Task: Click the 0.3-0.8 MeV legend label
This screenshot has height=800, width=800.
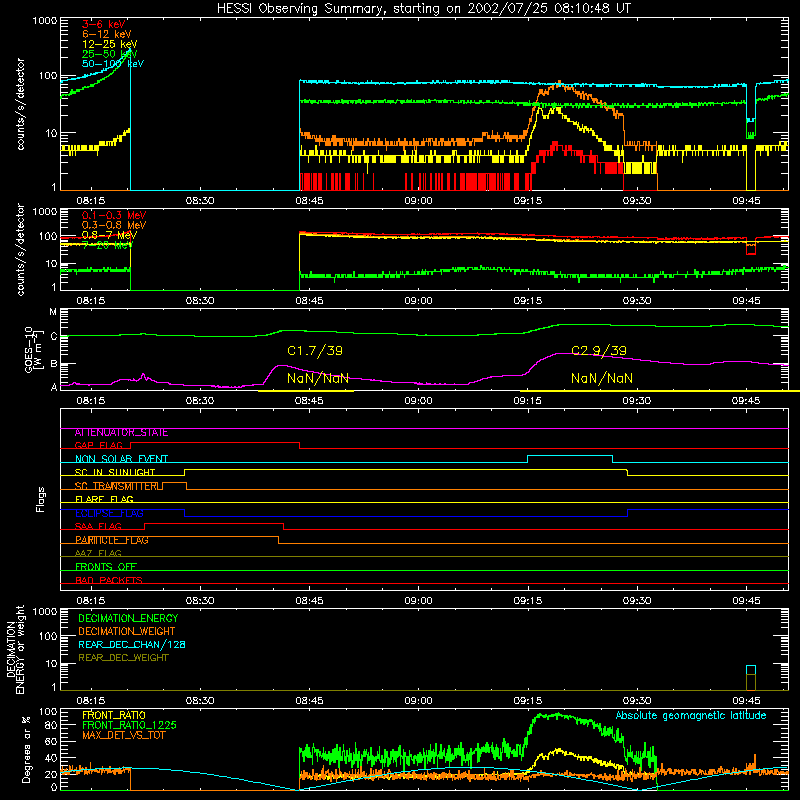Action: click(x=114, y=225)
